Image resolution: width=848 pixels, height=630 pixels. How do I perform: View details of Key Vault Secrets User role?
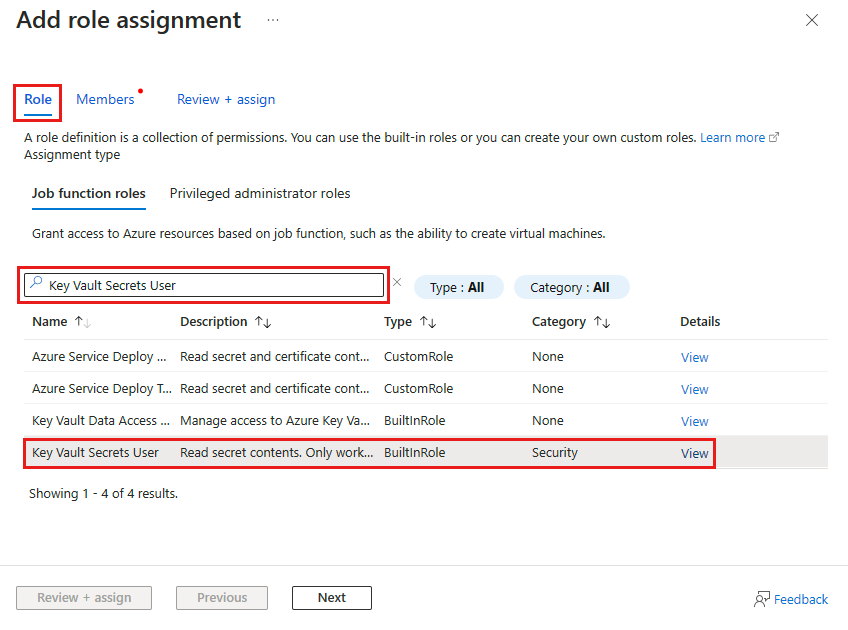[x=694, y=453]
